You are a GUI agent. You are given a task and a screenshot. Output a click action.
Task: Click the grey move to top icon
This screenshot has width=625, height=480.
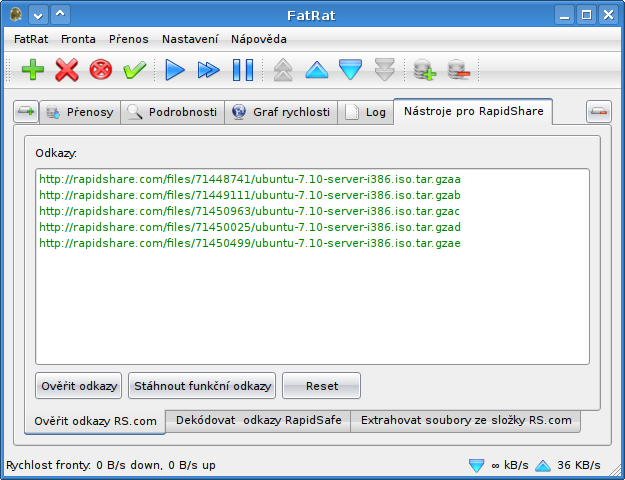283,70
